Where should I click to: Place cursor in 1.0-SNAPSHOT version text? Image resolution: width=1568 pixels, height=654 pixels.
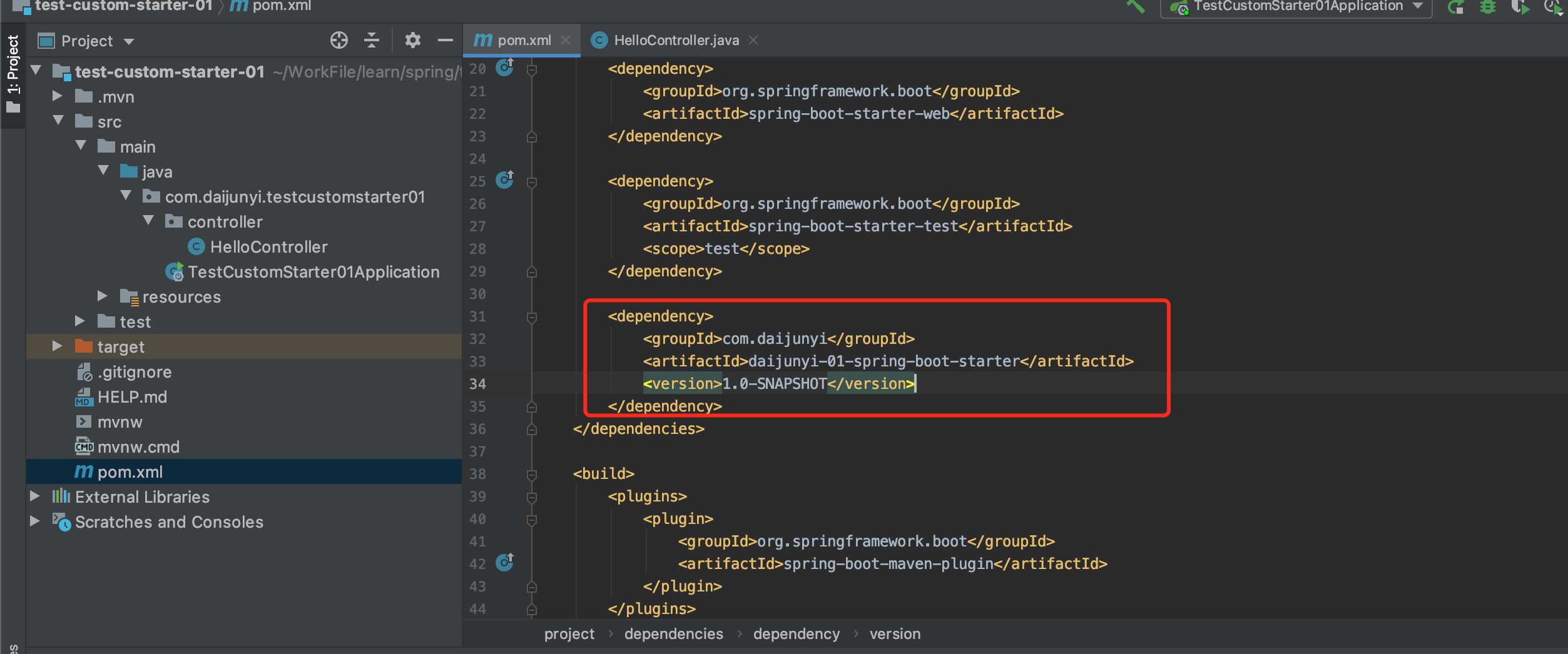coord(775,383)
